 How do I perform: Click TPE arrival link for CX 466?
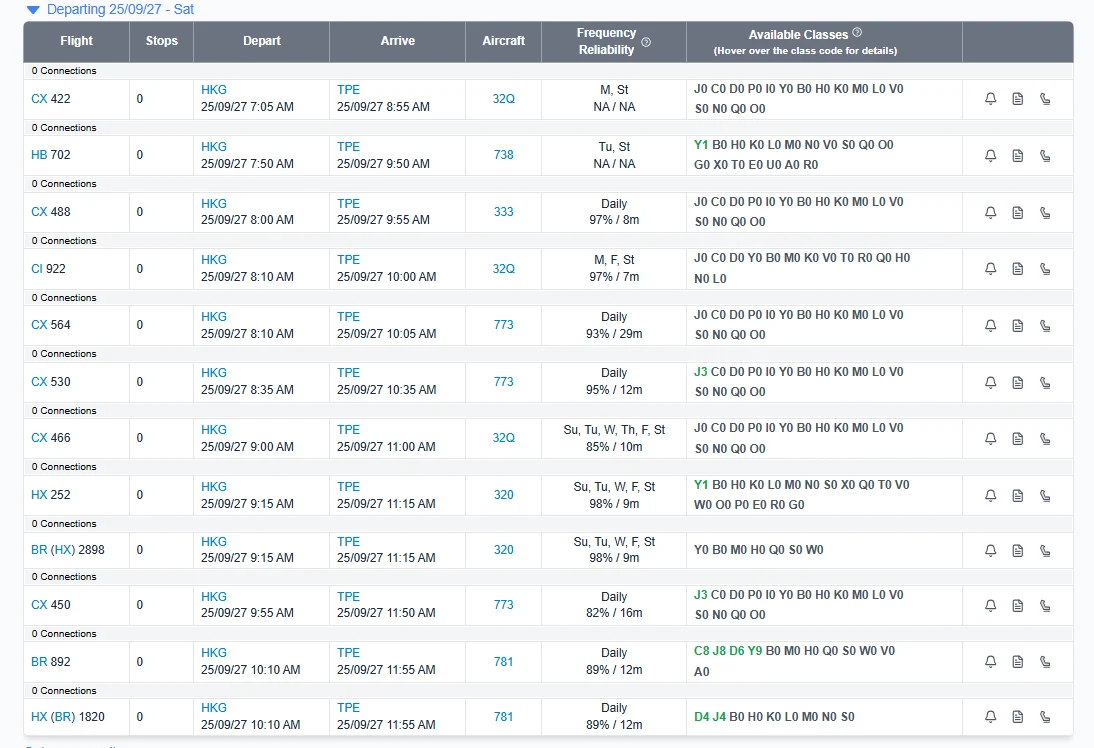coord(348,430)
